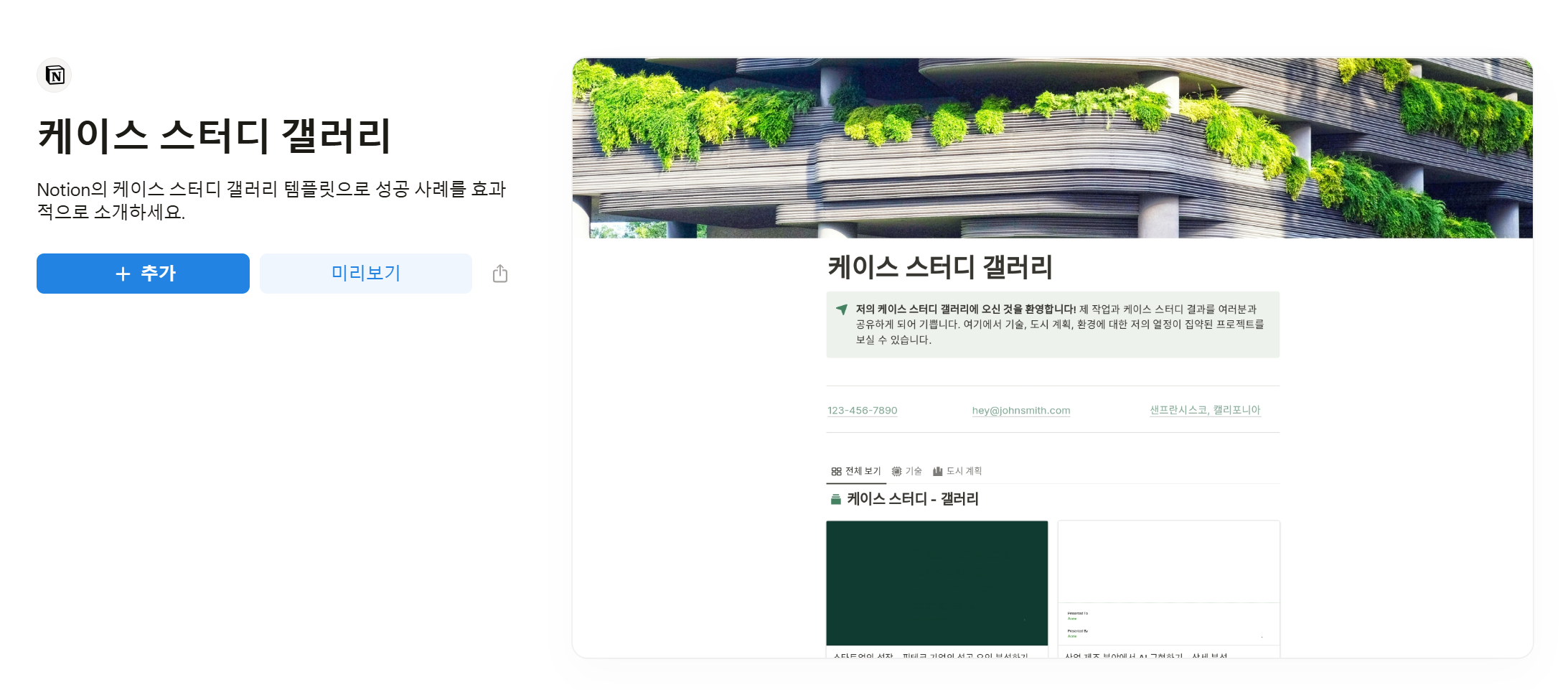
Task: Switch to the 도시 계획 tab
Action: point(957,471)
